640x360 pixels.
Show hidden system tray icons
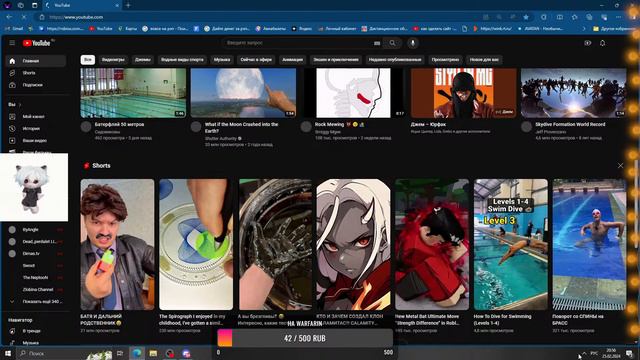coord(584,353)
